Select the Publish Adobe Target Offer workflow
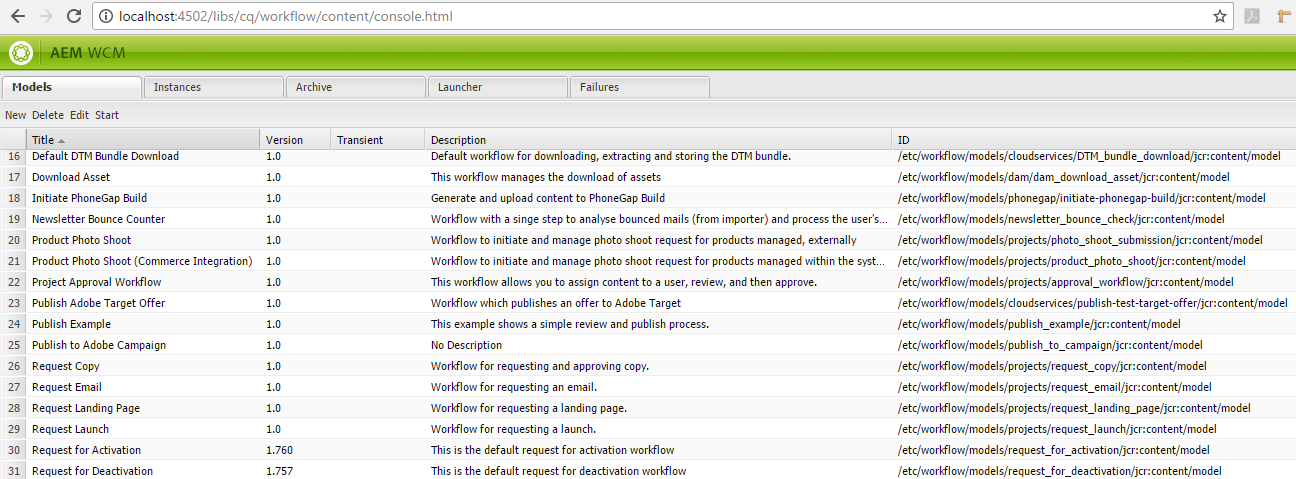The width and height of the screenshot is (1296, 479). tap(648, 303)
